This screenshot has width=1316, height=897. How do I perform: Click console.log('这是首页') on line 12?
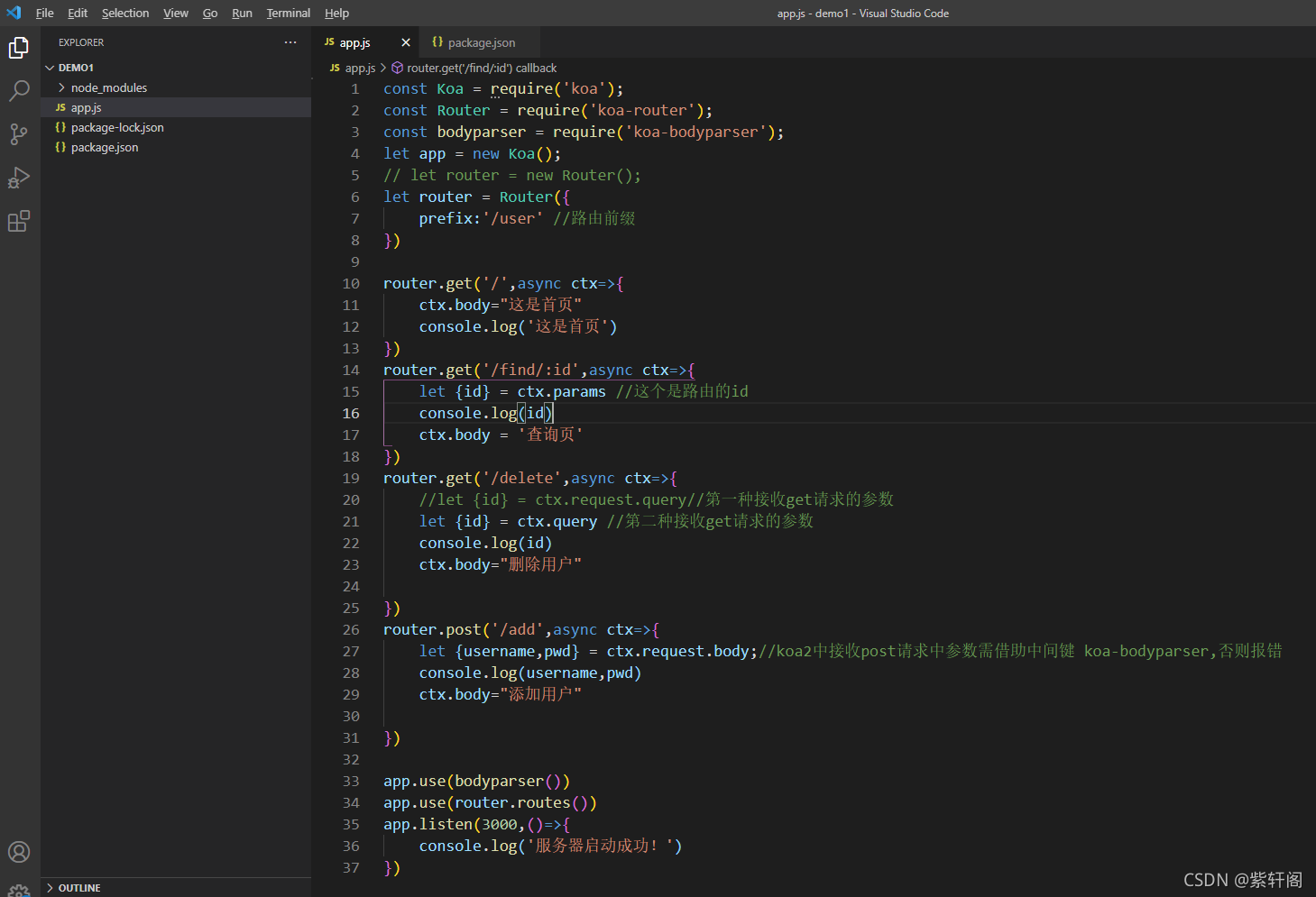[518, 326]
